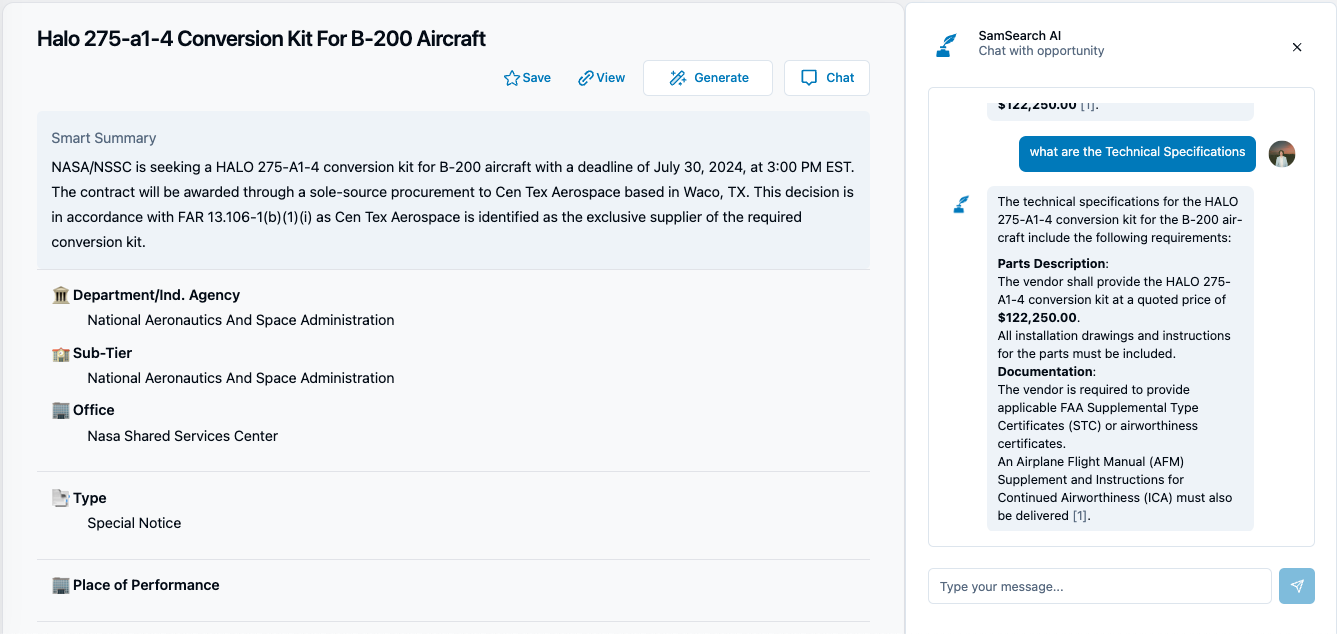Close the SamSearch AI chat panel

point(1297,47)
